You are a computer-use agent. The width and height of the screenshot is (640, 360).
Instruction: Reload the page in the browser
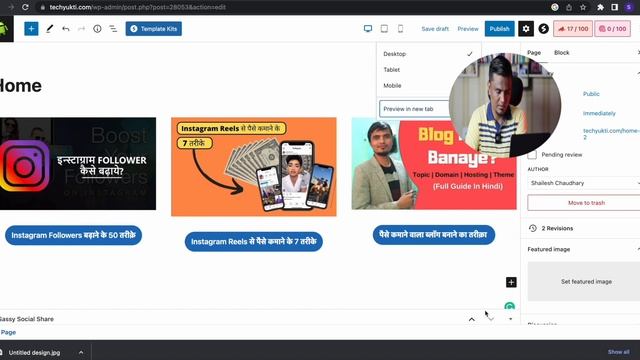coord(25,7)
